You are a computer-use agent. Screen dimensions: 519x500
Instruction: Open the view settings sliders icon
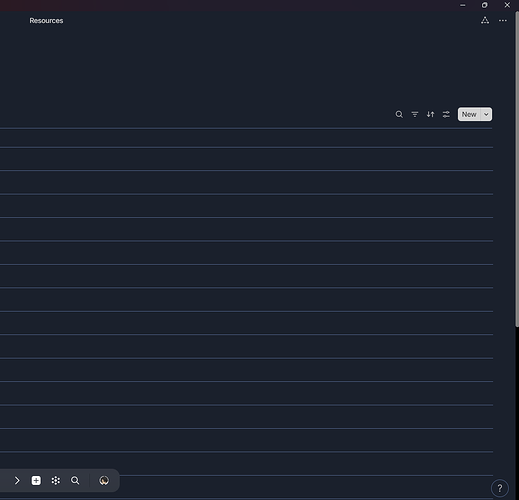pyautogui.click(x=446, y=114)
